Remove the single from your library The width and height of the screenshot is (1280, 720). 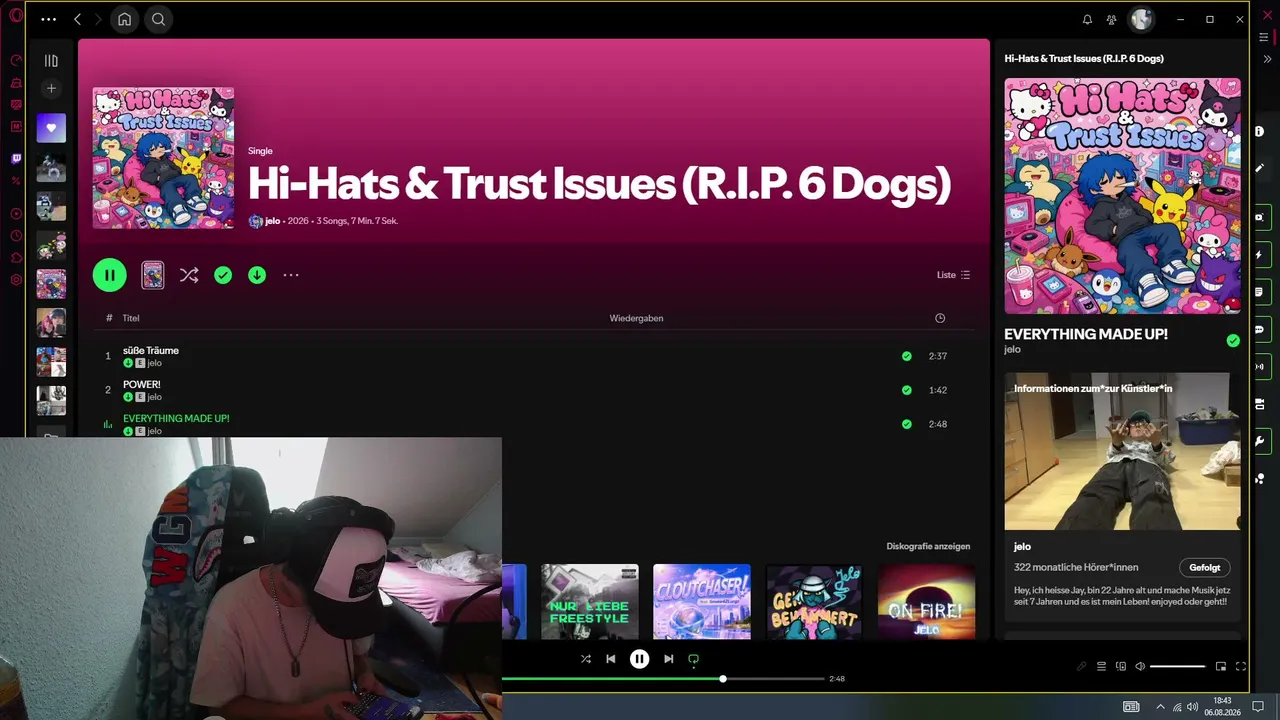[223, 275]
